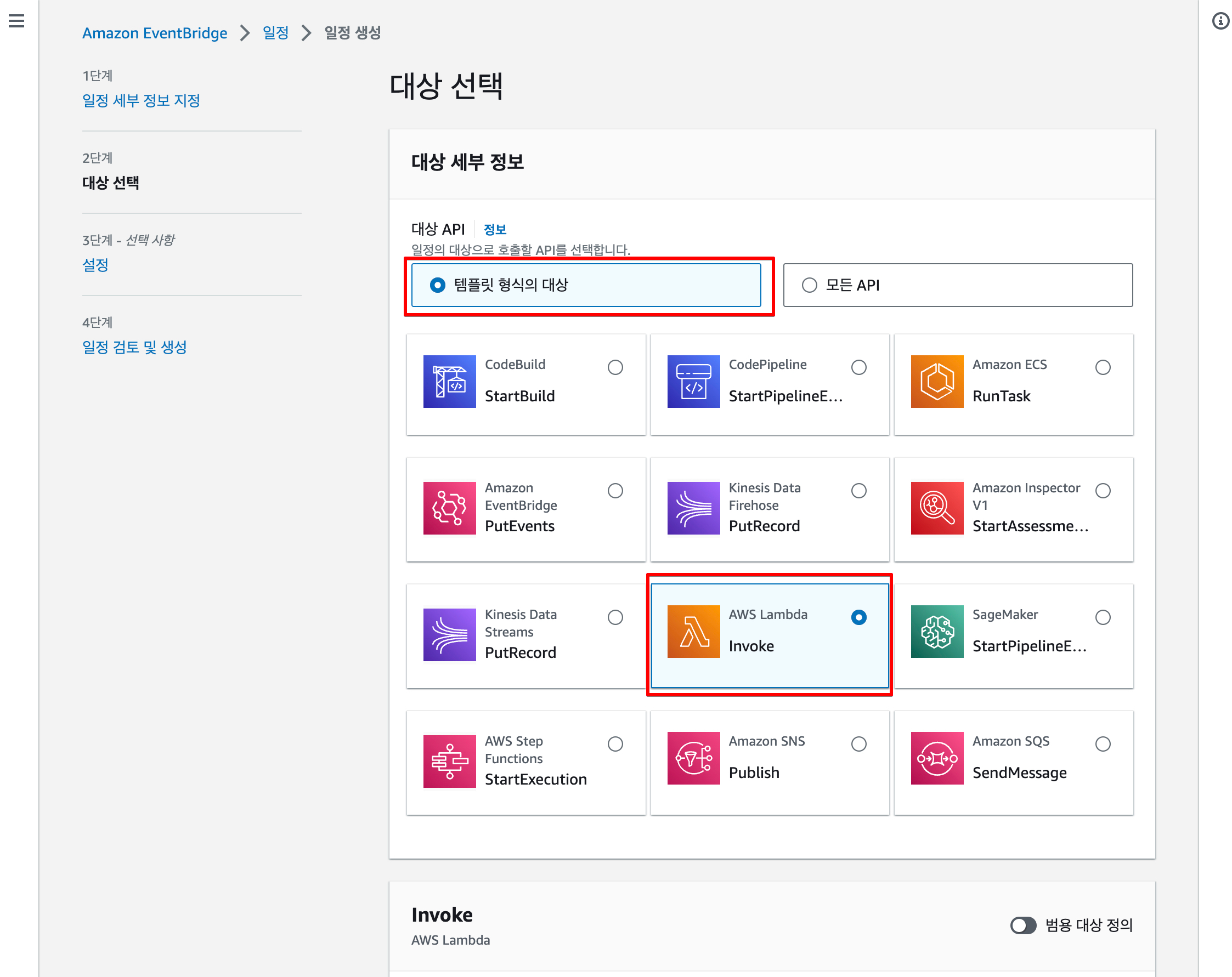Open the hamburger navigation menu
The image size is (1232, 977).
point(16,21)
